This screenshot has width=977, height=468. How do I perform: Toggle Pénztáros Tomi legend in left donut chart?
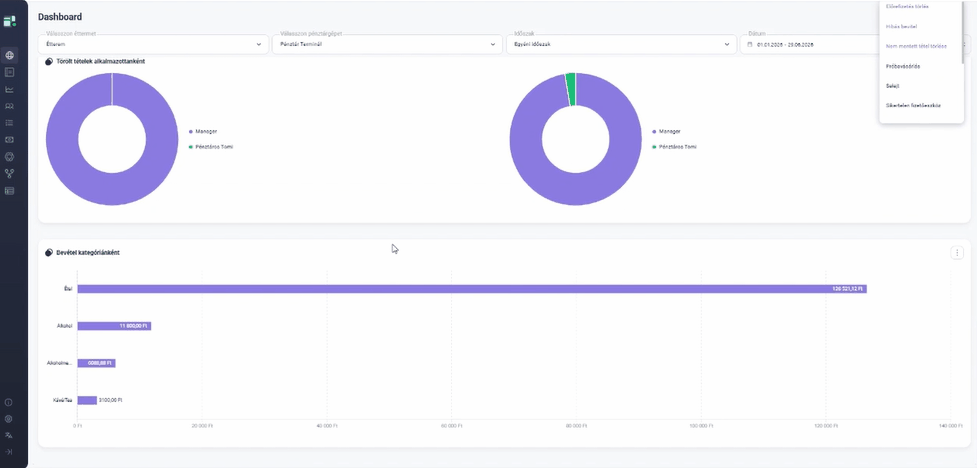click(211, 147)
